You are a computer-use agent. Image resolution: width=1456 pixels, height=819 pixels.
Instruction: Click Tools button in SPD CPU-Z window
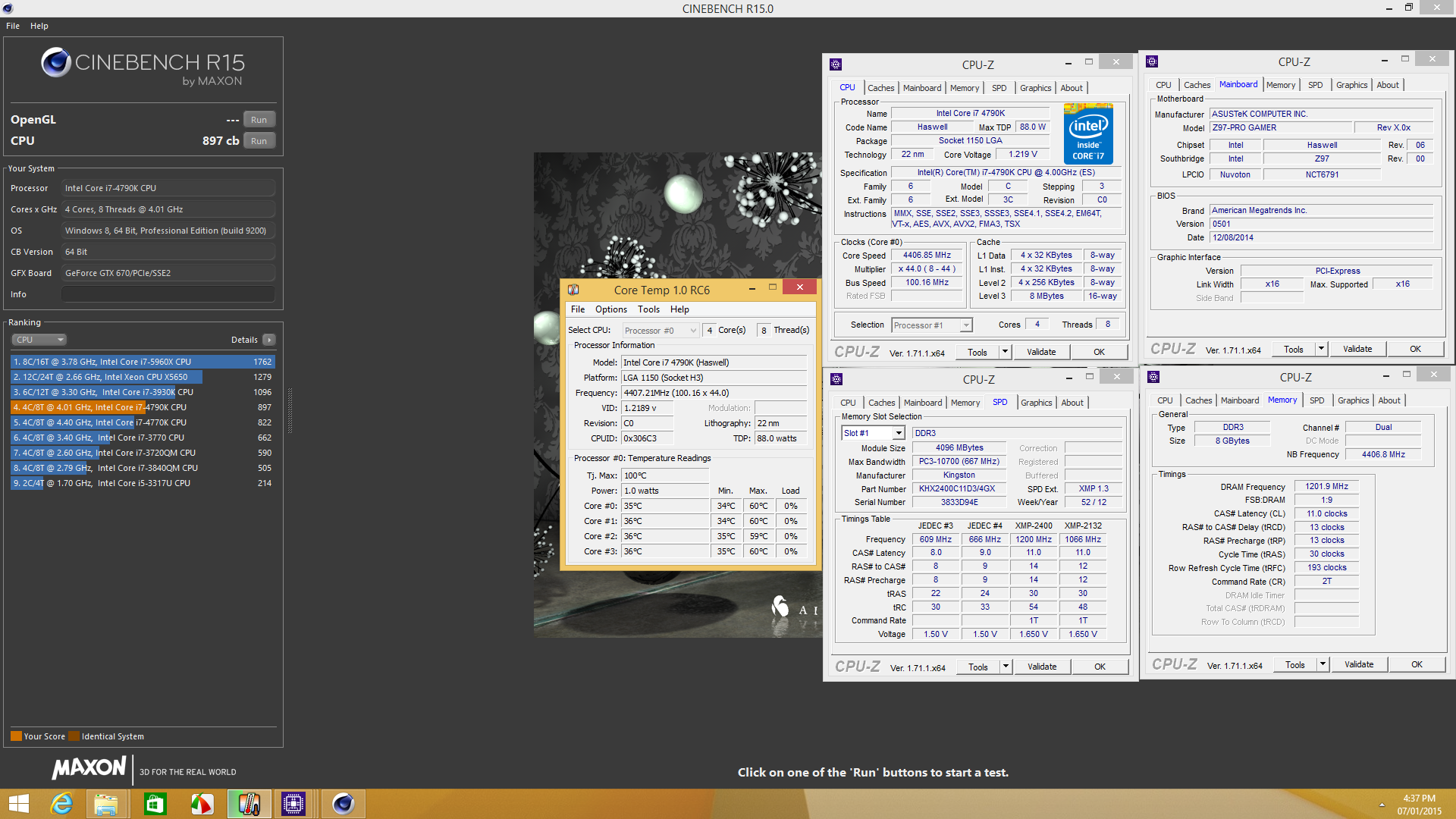[977, 667]
